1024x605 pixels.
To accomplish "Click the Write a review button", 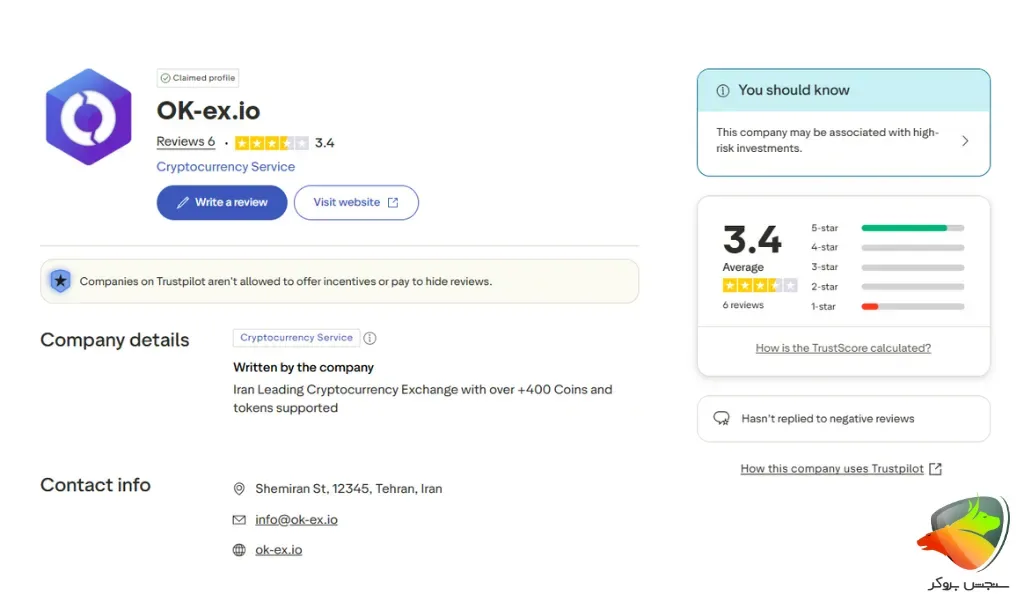I will tap(222, 203).
